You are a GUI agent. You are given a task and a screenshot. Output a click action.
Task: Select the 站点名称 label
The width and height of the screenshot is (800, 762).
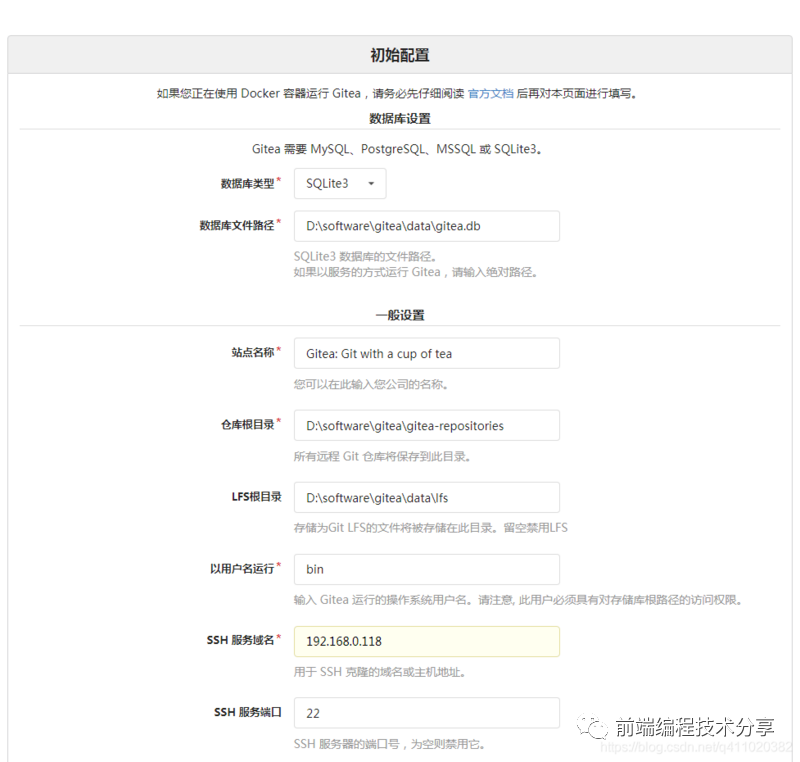coord(253,352)
